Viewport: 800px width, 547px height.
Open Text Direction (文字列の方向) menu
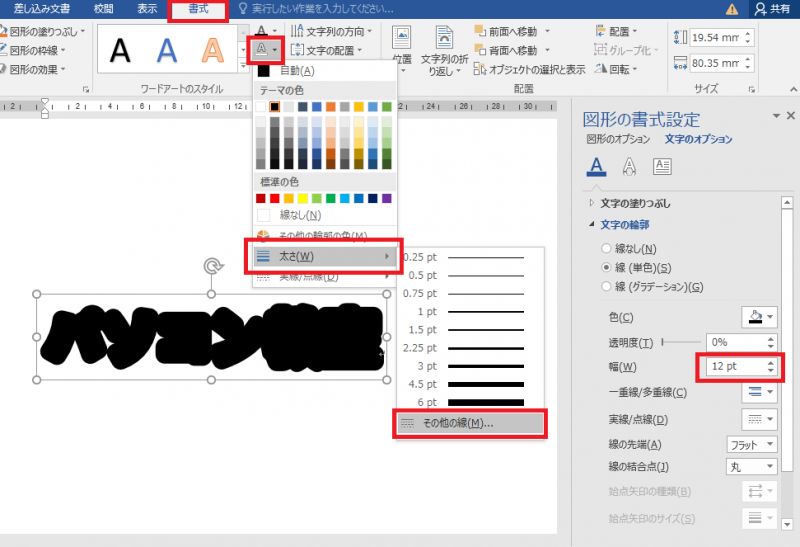click(x=331, y=32)
